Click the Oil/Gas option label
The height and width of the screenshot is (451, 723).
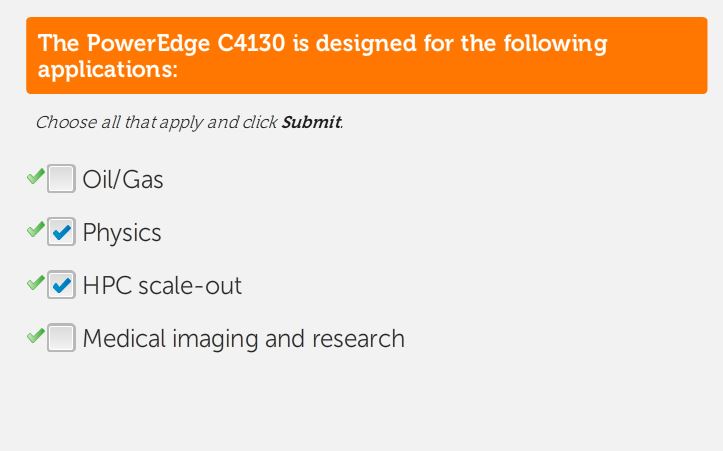pyautogui.click(x=123, y=180)
